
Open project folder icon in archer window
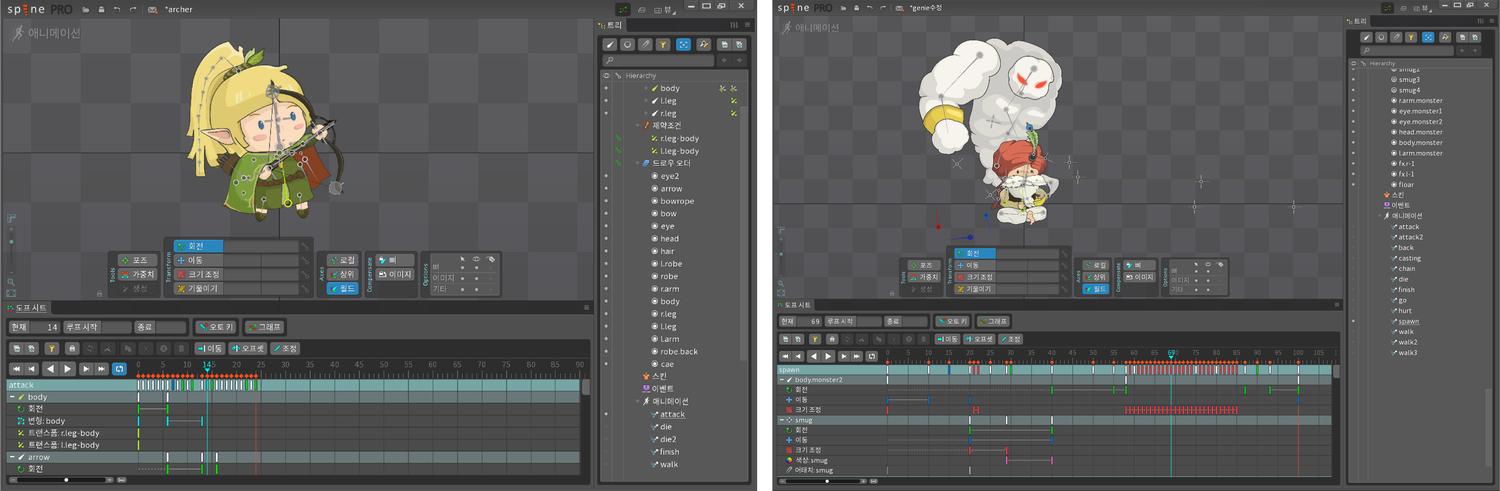coord(85,9)
